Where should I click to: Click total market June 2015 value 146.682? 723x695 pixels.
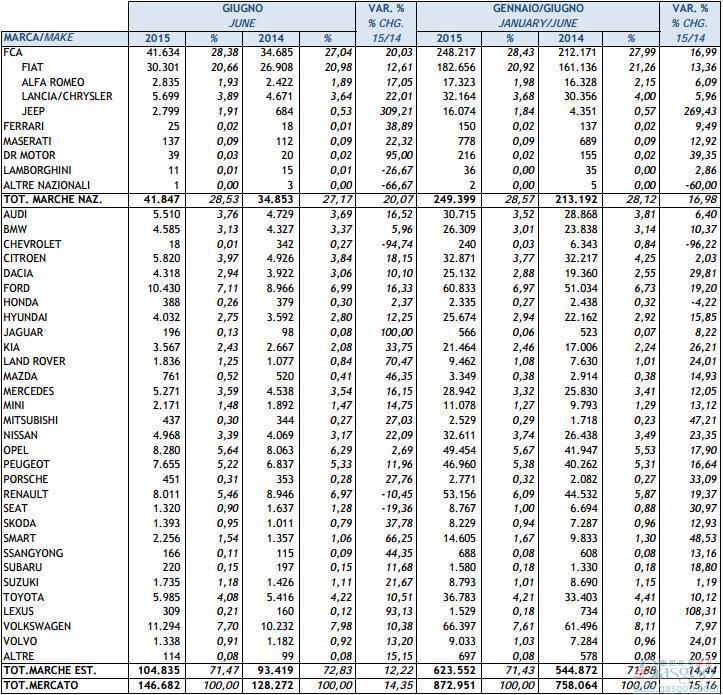[159, 685]
